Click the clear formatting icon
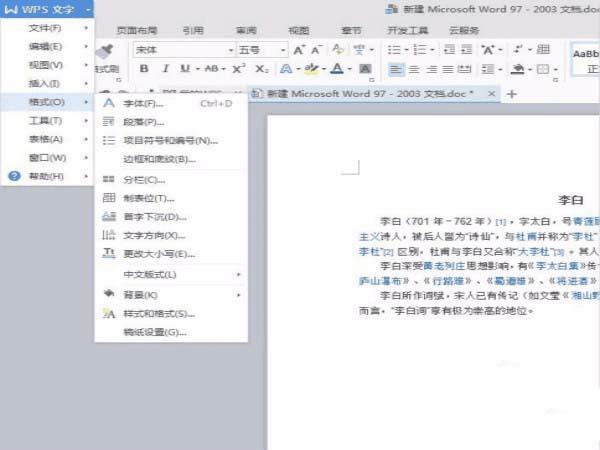 338,49
